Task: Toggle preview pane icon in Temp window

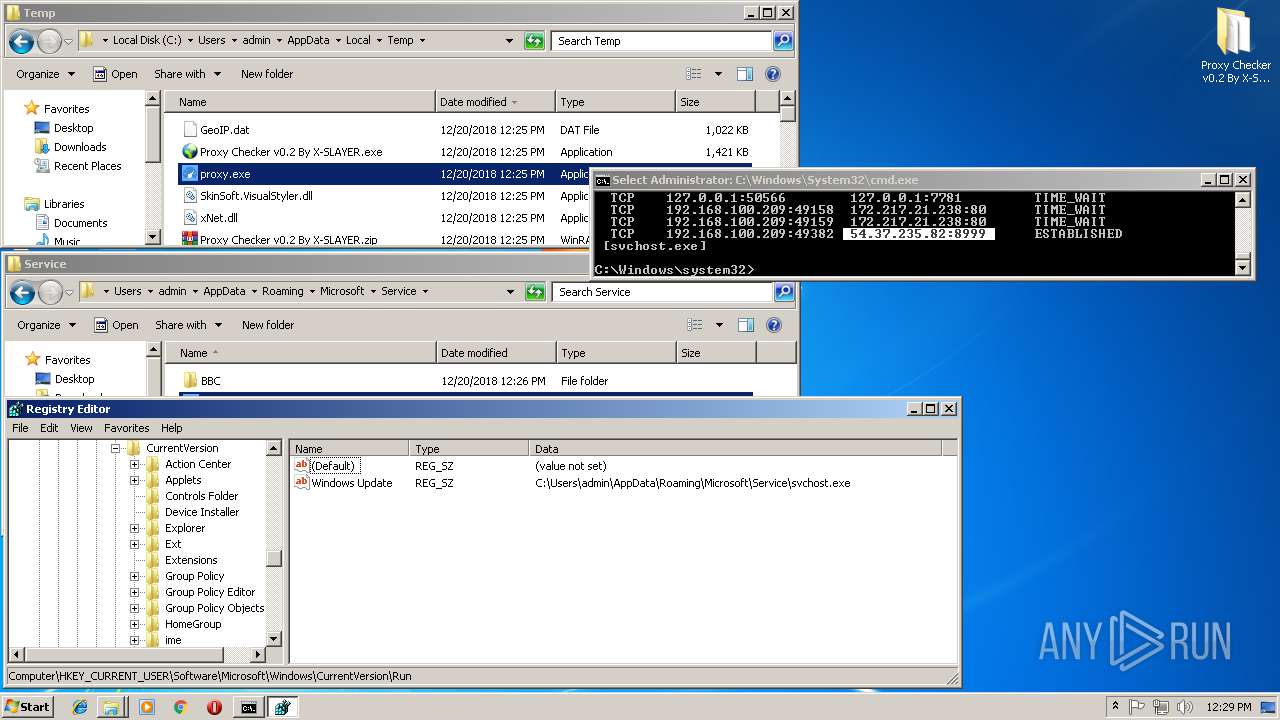Action: pyautogui.click(x=744, y=74)
